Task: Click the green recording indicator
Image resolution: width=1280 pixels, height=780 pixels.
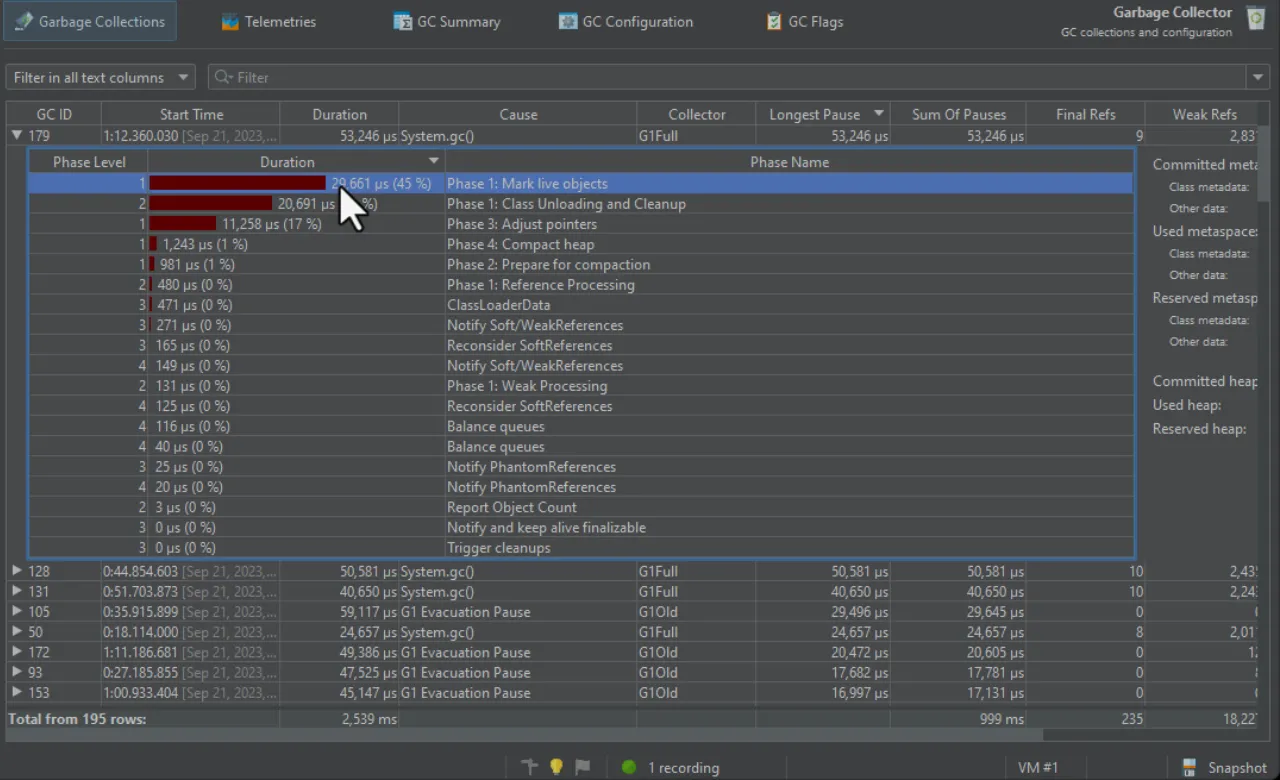Action: click(628, 767)
